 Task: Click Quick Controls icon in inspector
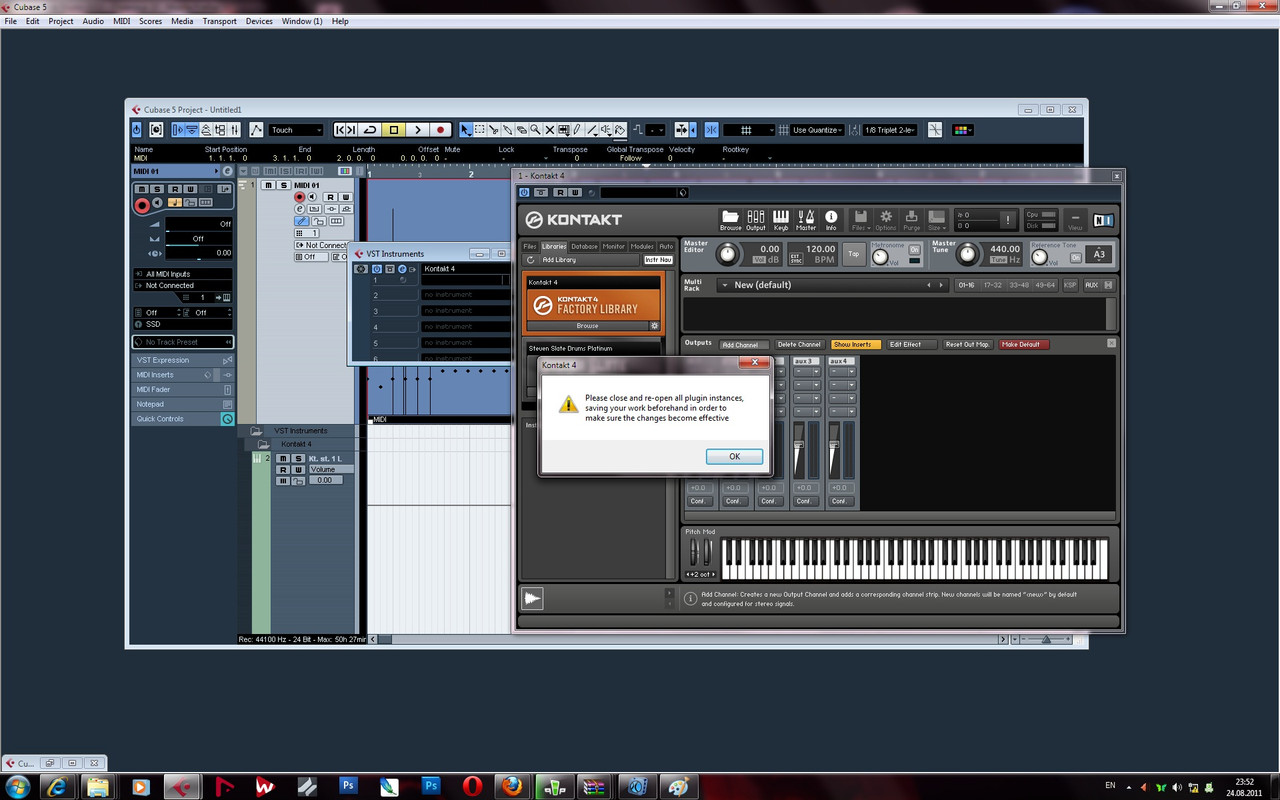click(x=227, y=419)
